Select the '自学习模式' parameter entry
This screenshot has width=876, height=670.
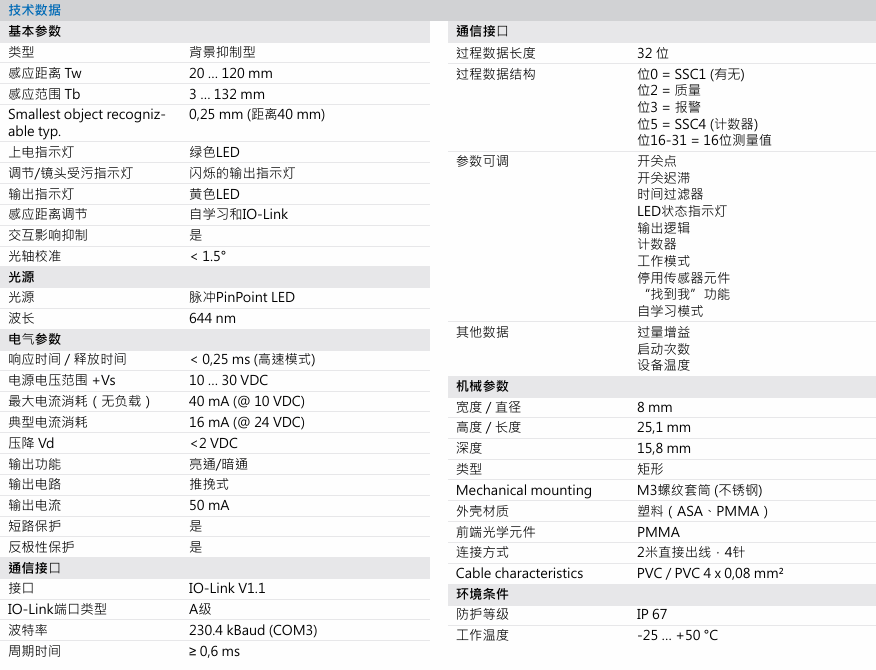pyautogui.click(x=670, y=311)
